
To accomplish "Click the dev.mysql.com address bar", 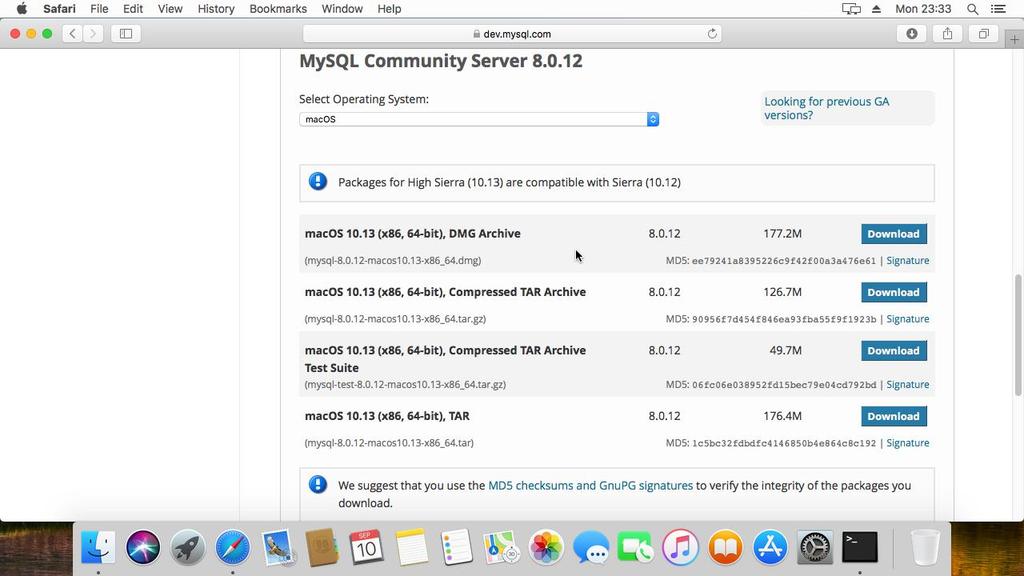I will (x=512, y=34).
